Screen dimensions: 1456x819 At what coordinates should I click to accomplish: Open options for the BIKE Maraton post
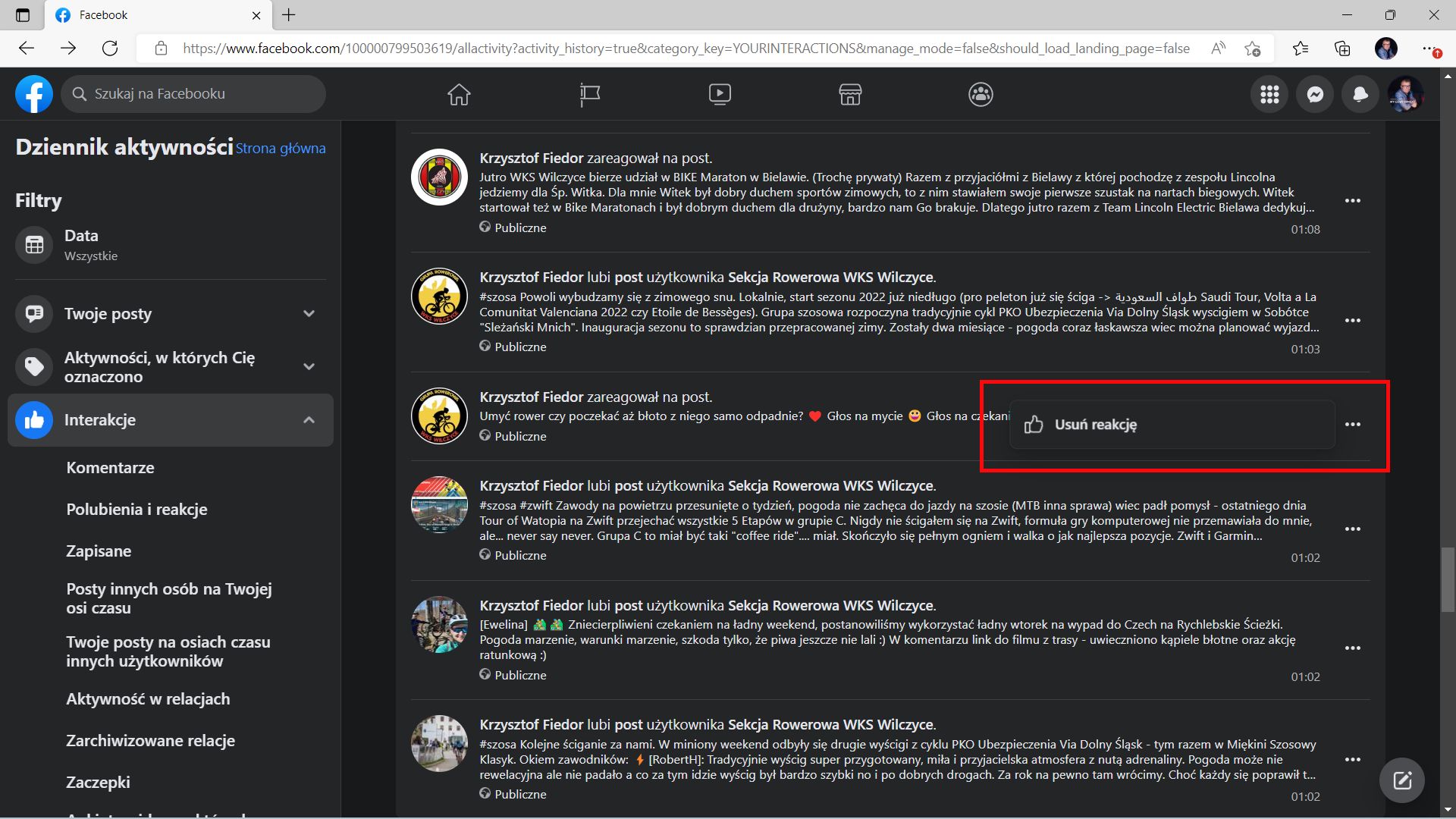point(1352,201)
